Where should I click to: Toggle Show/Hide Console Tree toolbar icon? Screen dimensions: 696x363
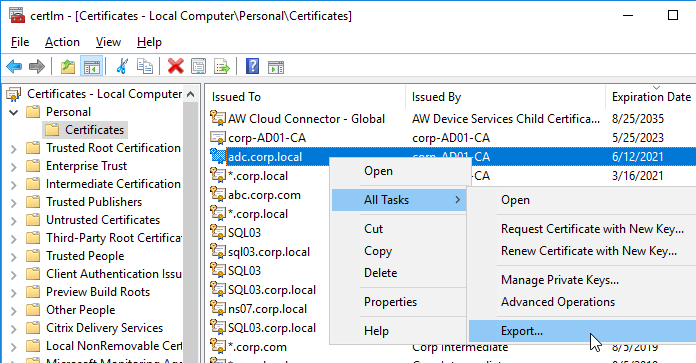[91, 67]
